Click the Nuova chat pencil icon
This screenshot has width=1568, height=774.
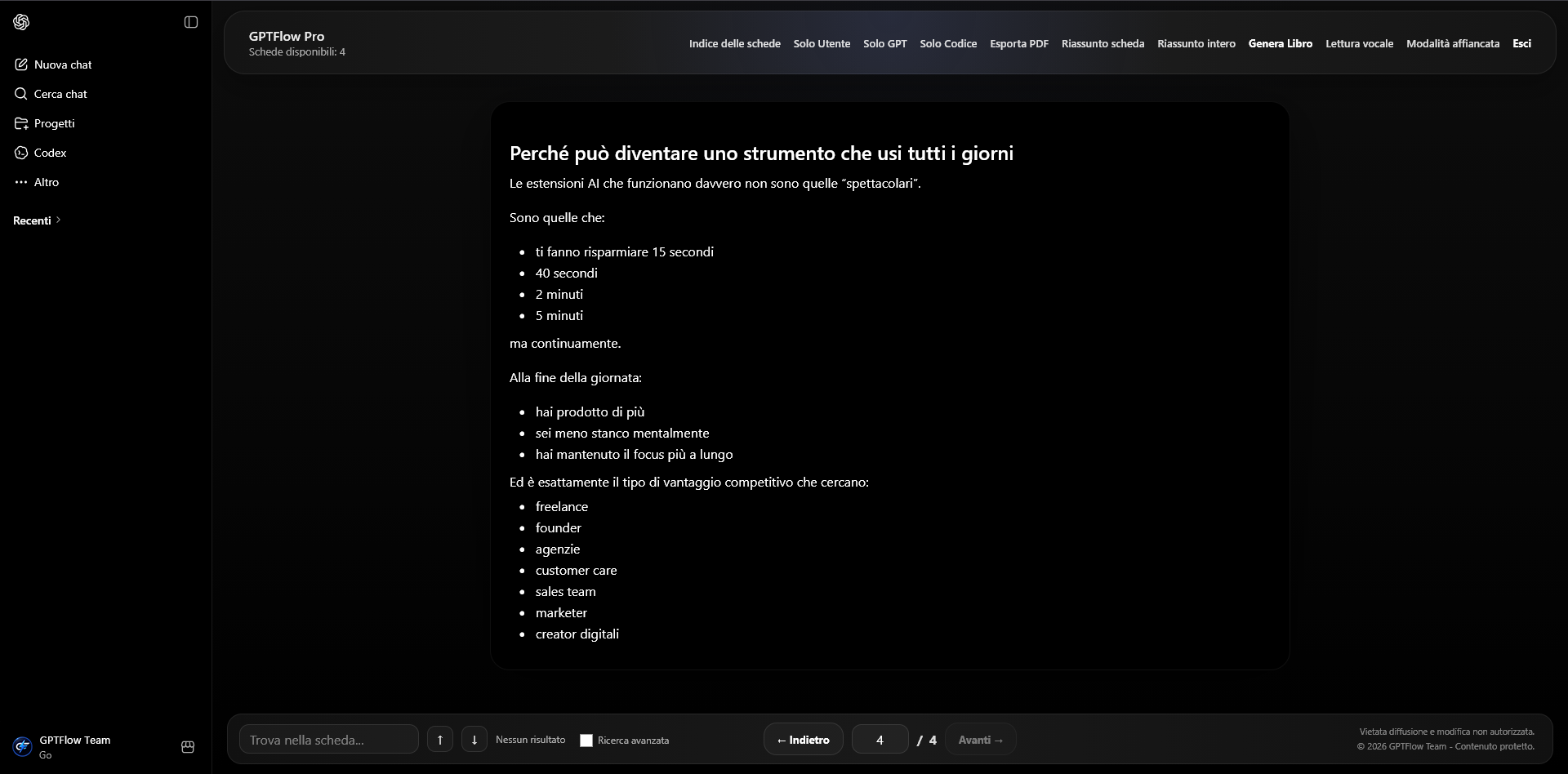pyautogui.click(x=21, y=64)
